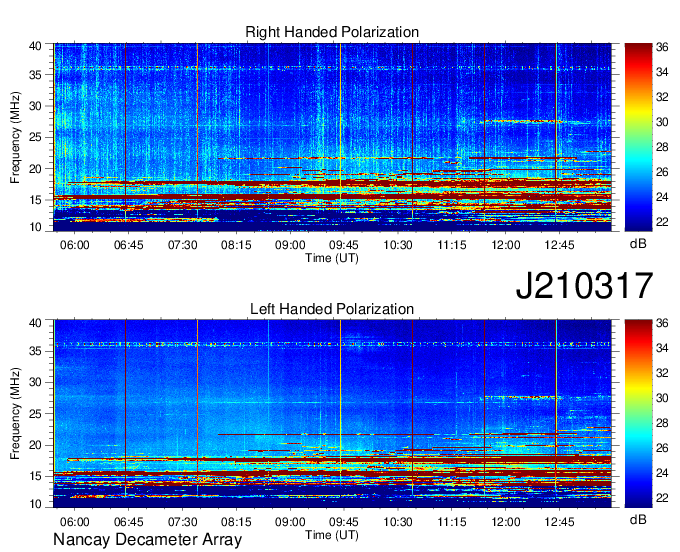Click 08:15 time tick of Right Handed plot
Image resolution: width=680 pixels, height=552 pixels.
236,245
